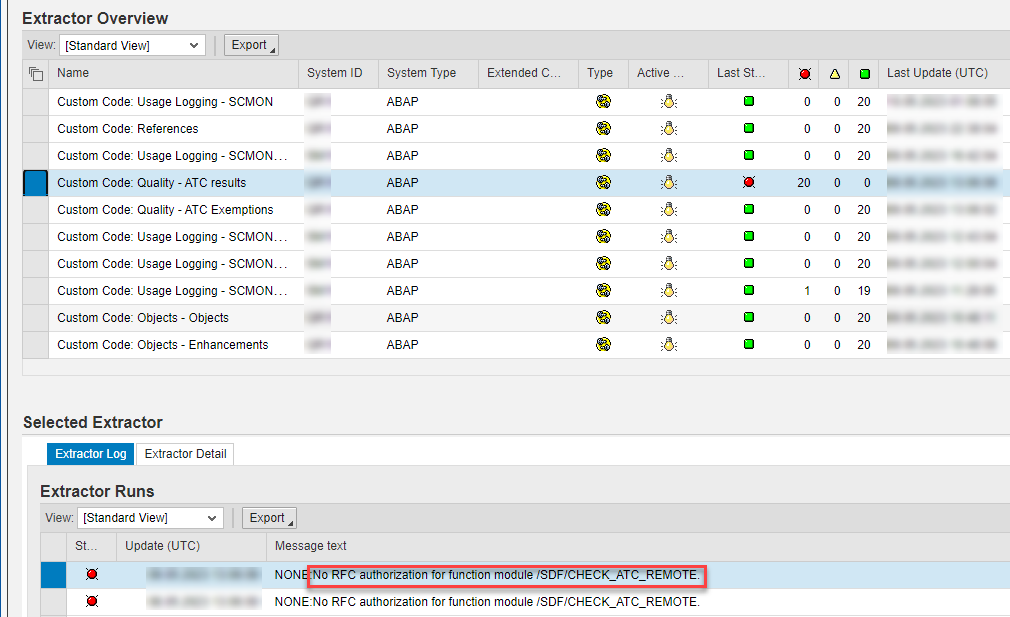Click error count 20 in the ATC results row
1010x617 pixels.
pyautogui.click(x=803, y=183)
